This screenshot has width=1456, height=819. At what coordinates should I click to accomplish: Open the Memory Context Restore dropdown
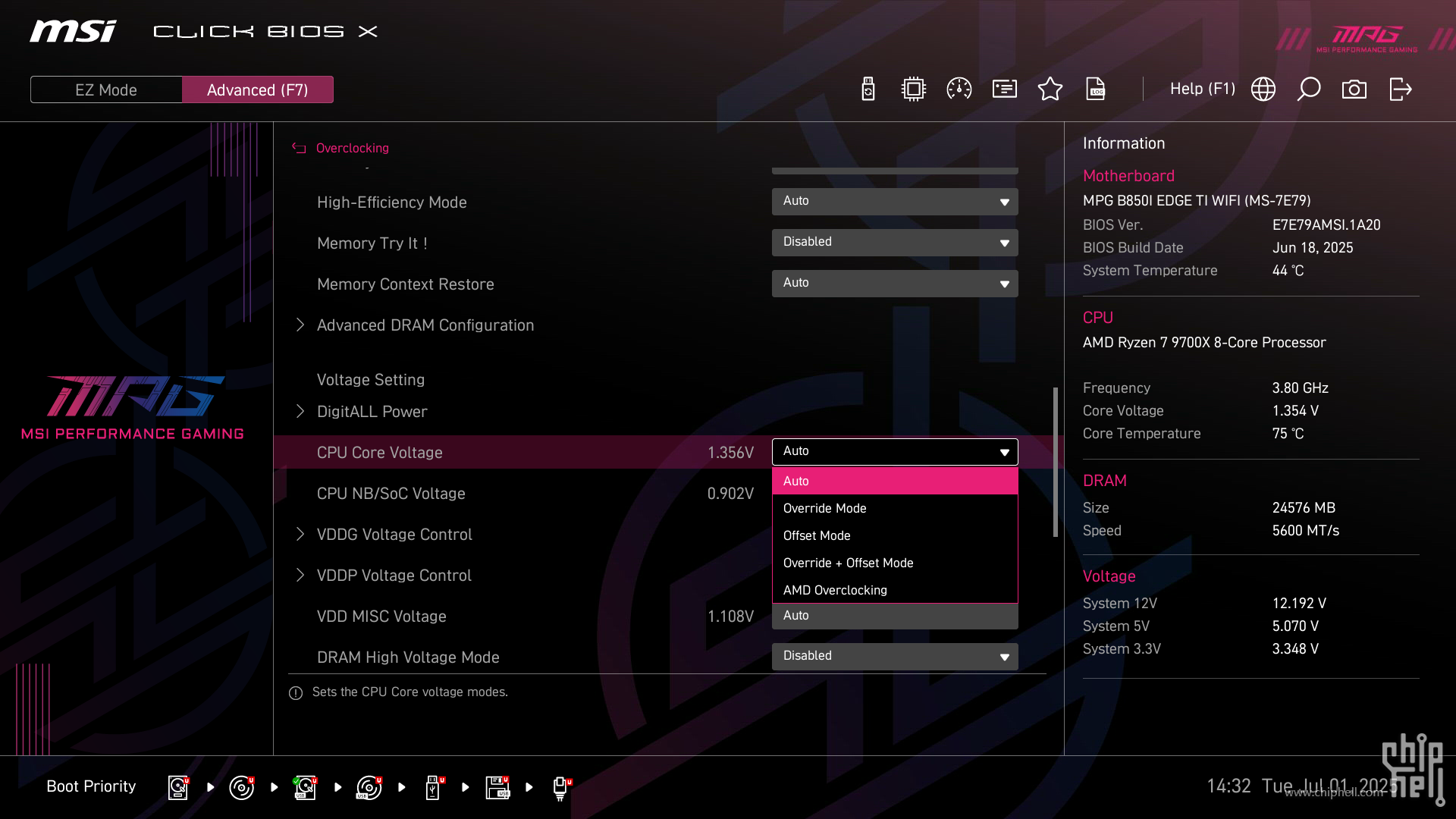(x=895, y=283)
